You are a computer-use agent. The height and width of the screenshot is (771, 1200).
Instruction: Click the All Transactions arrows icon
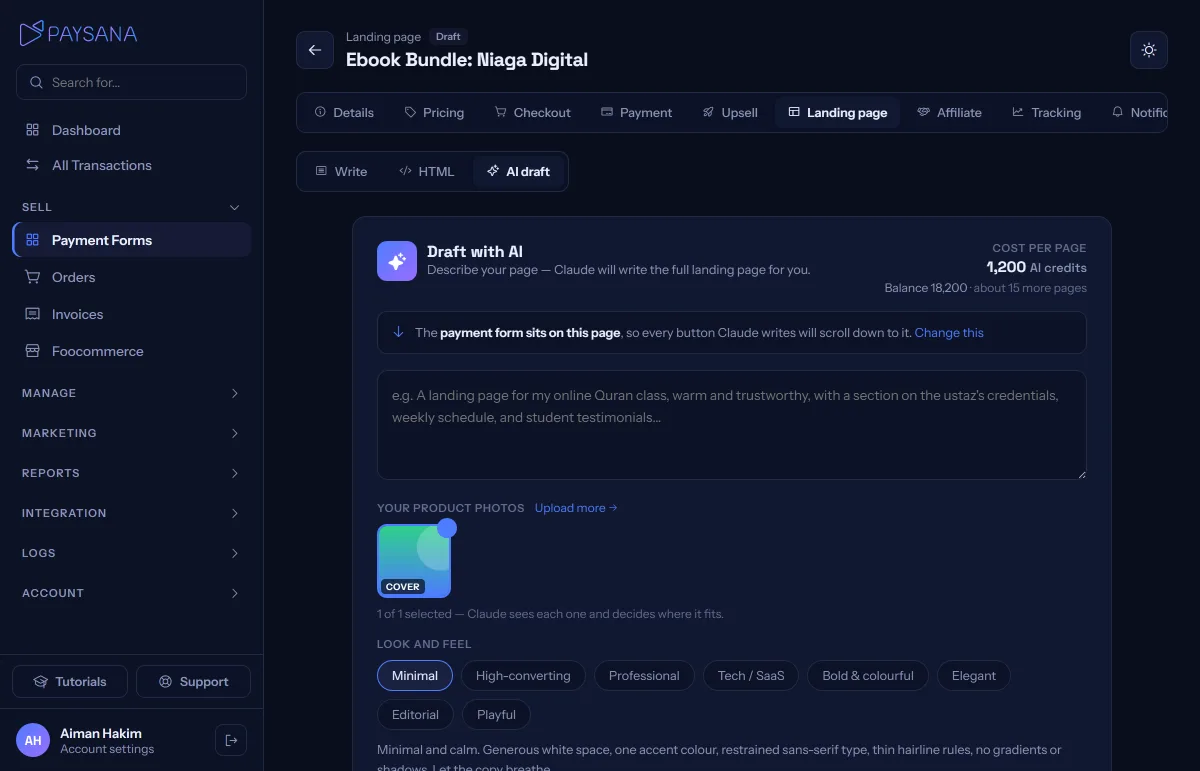(x=33, y=165)
